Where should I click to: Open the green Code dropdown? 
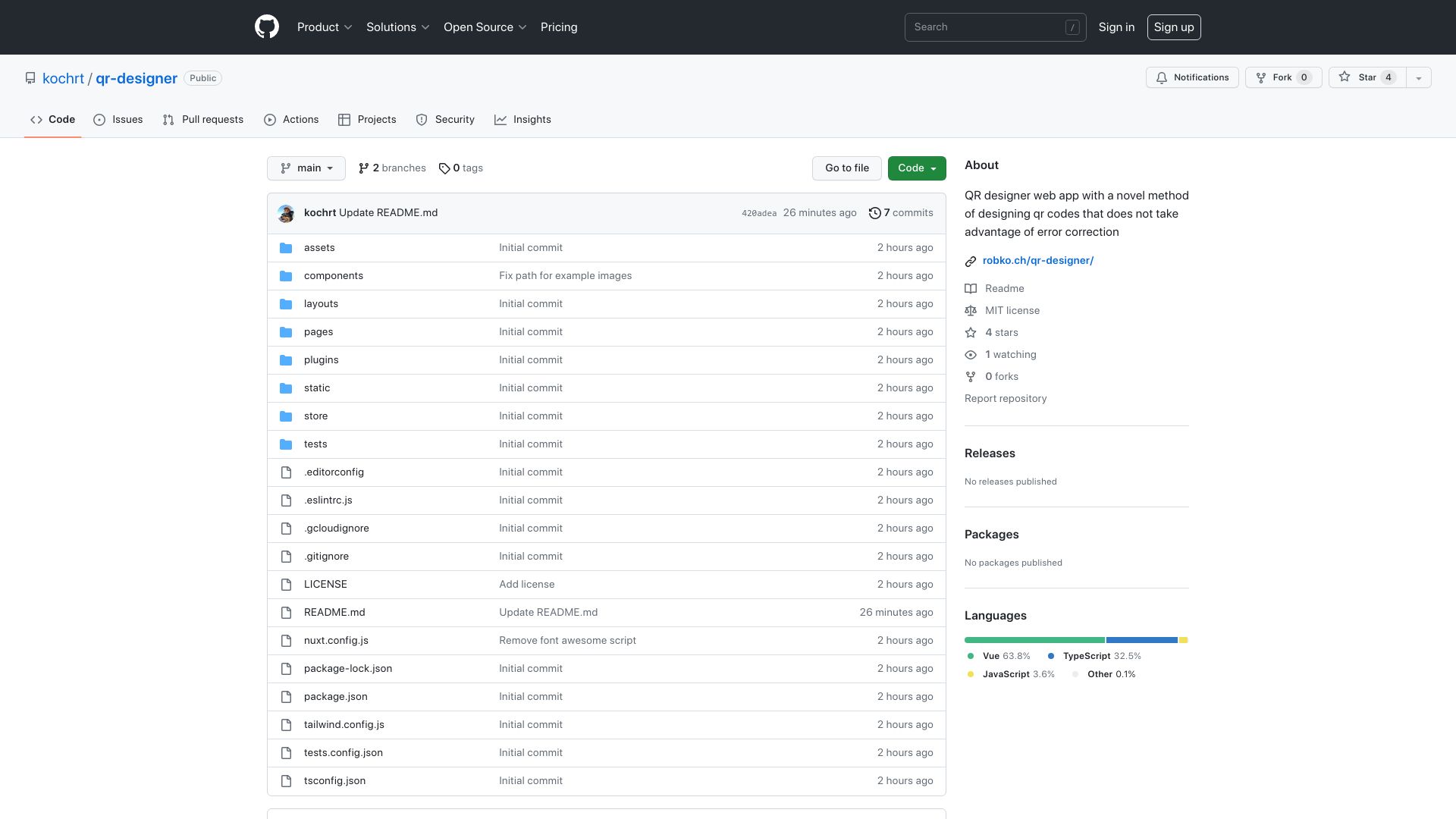917,168
